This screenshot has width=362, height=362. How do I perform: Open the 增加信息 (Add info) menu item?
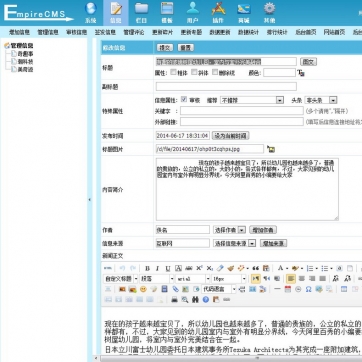[19, 32]
